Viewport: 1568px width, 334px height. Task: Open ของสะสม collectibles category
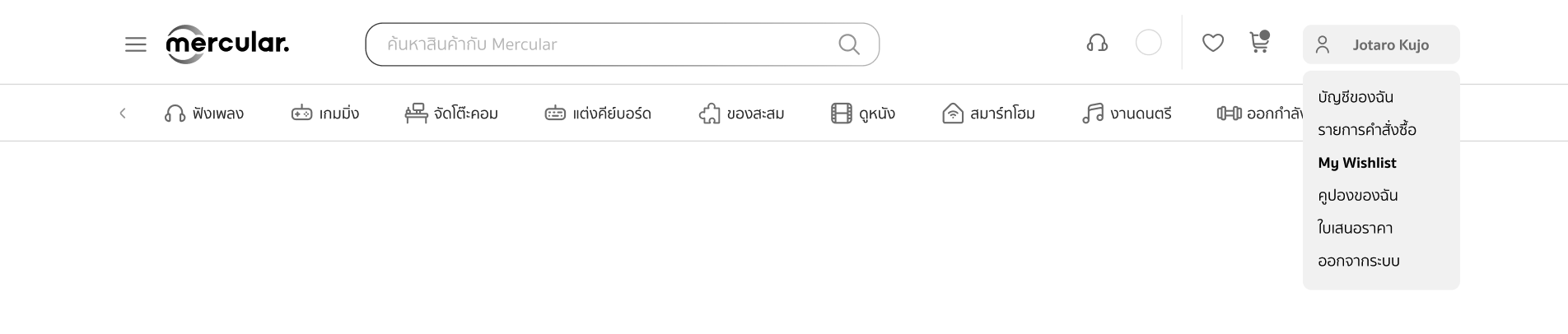coord(741,114)
